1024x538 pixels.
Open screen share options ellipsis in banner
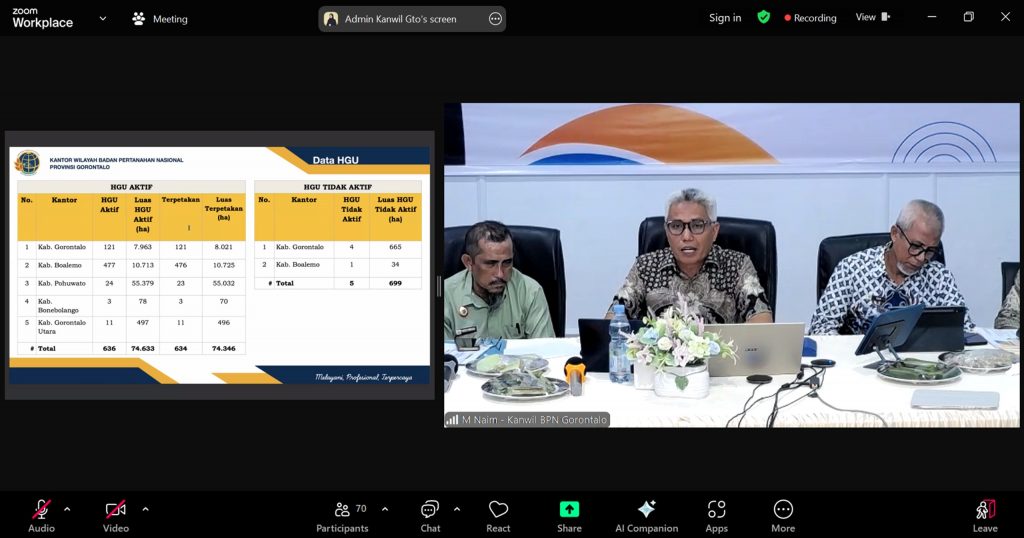tap(495, 19)
